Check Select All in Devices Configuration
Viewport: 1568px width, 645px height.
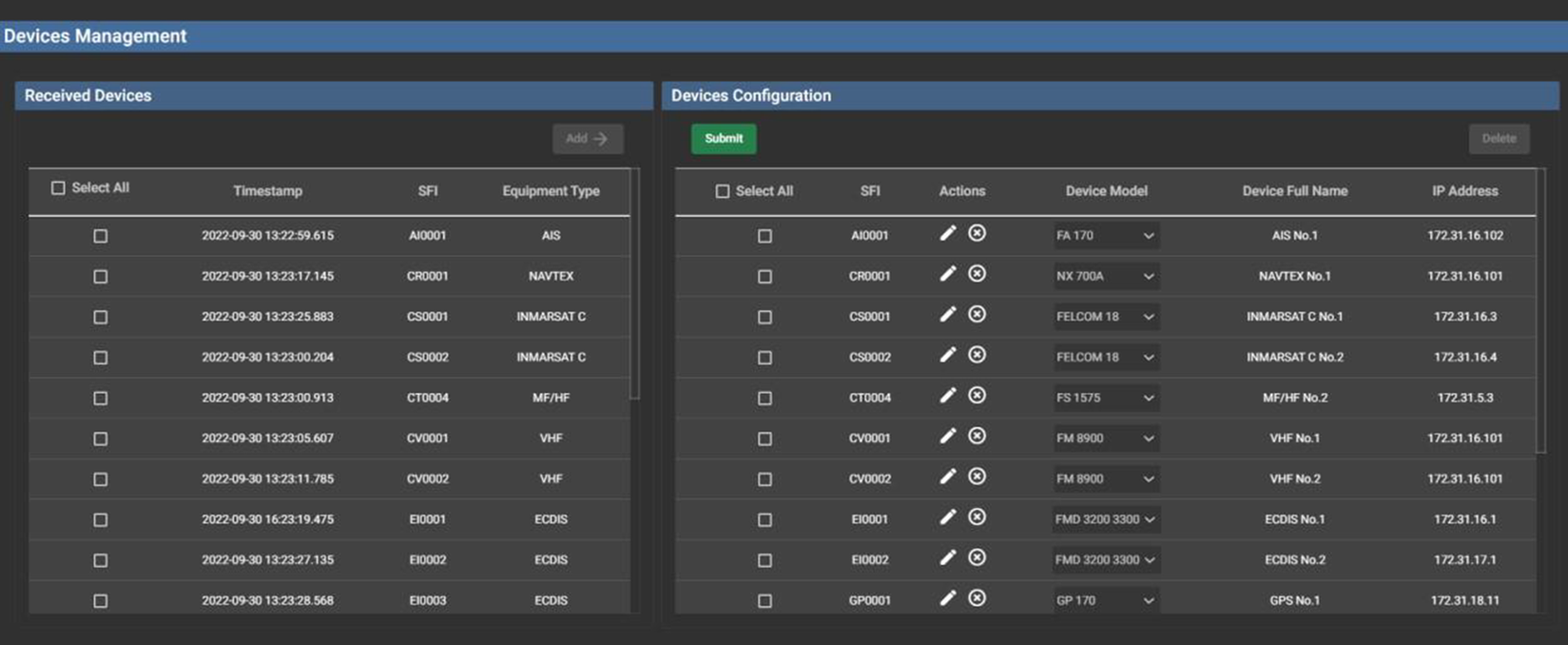click(x=723, y=191)
